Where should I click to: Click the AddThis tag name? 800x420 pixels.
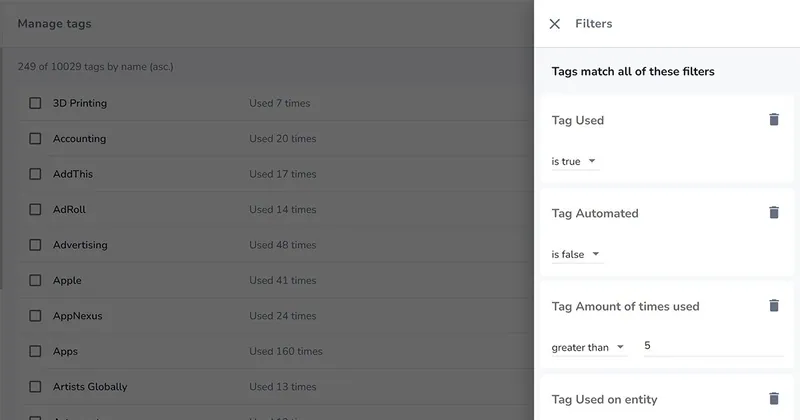click(73, 174)
